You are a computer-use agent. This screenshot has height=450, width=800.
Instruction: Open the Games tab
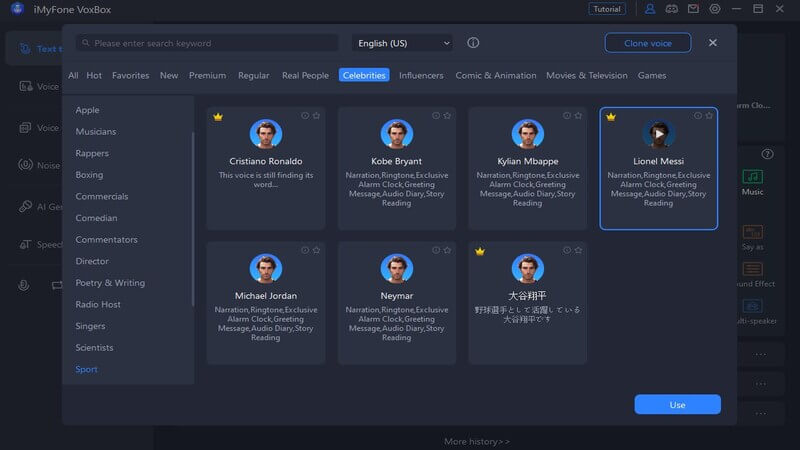tap(652, 76)
